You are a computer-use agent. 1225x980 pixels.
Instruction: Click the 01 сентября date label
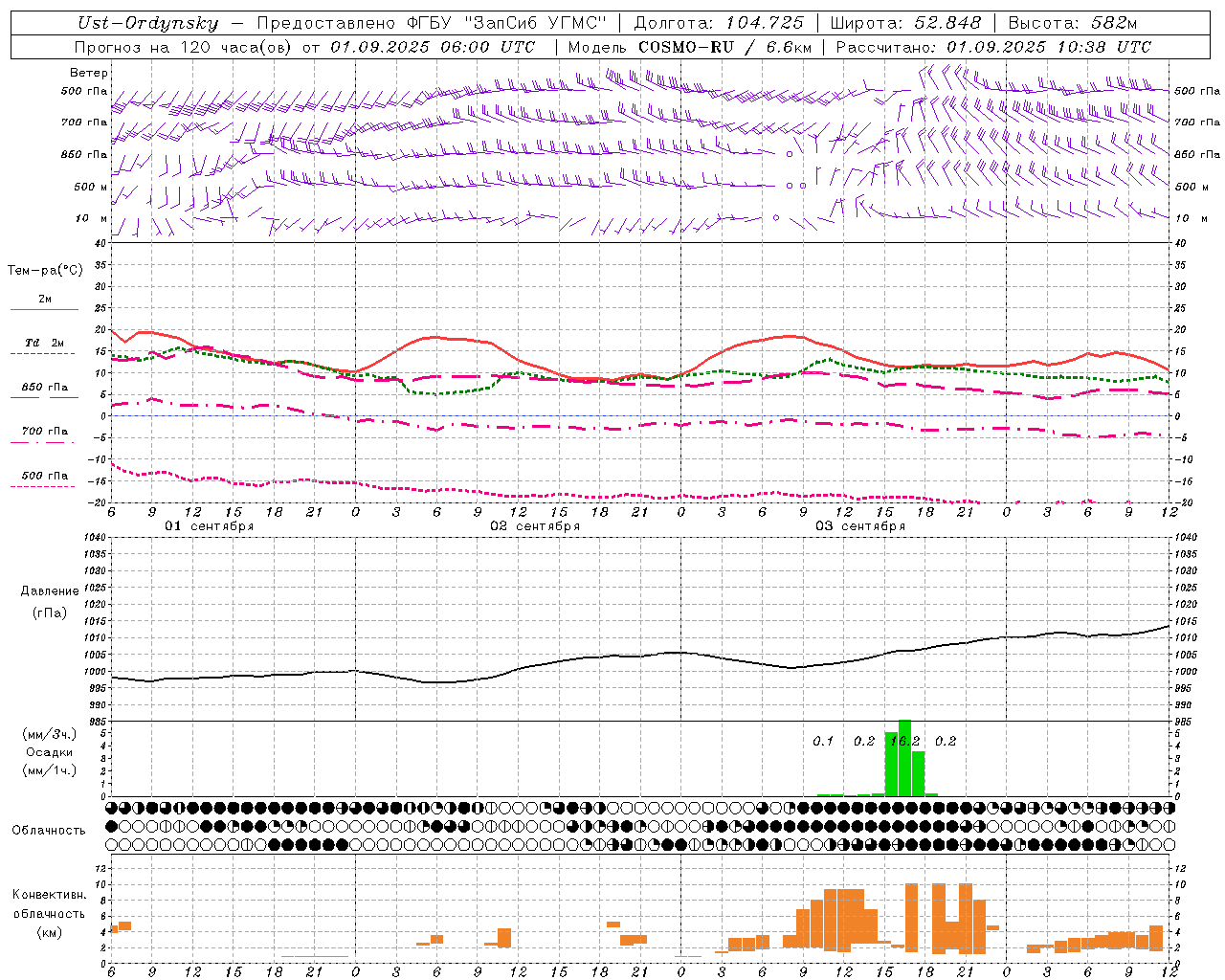[x=209, y=526]
